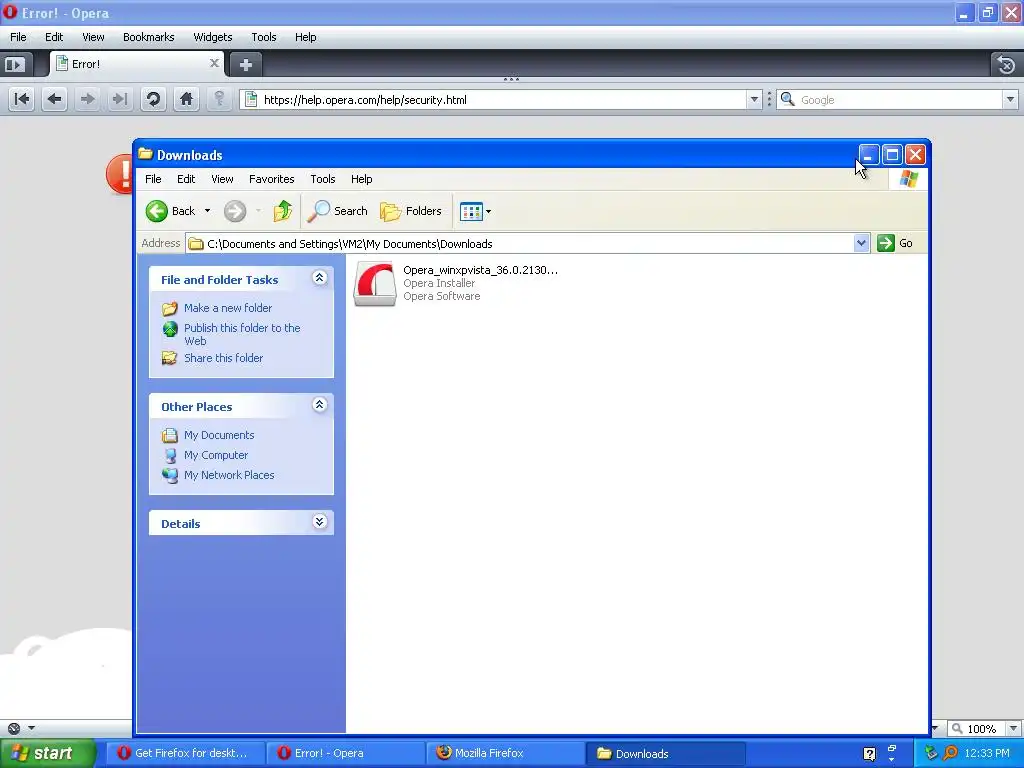The image size is (1024, 768).
Task: Click the help question mark tray icon
Action: 869,754
